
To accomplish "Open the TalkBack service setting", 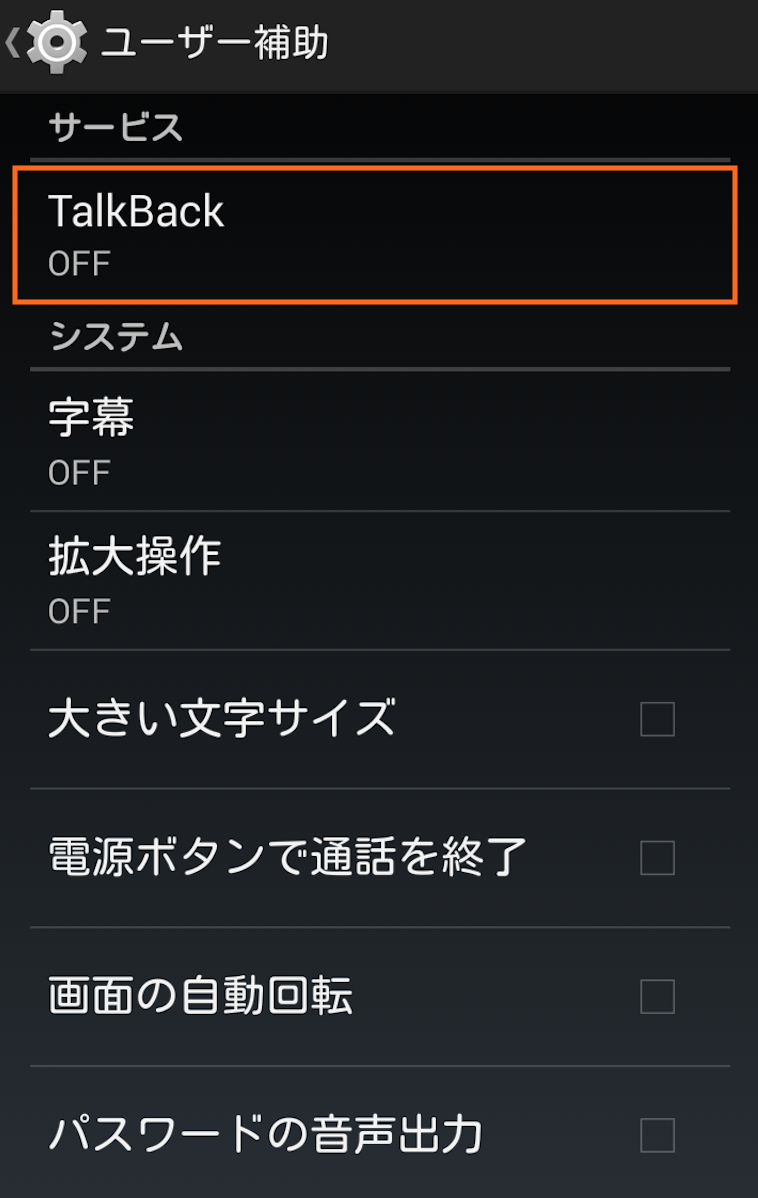I will [x=375, y=235].
